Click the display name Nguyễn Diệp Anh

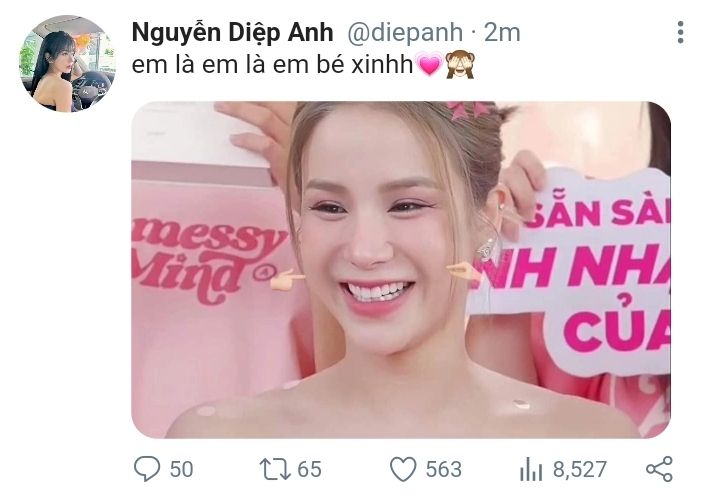tap(232, 33)
